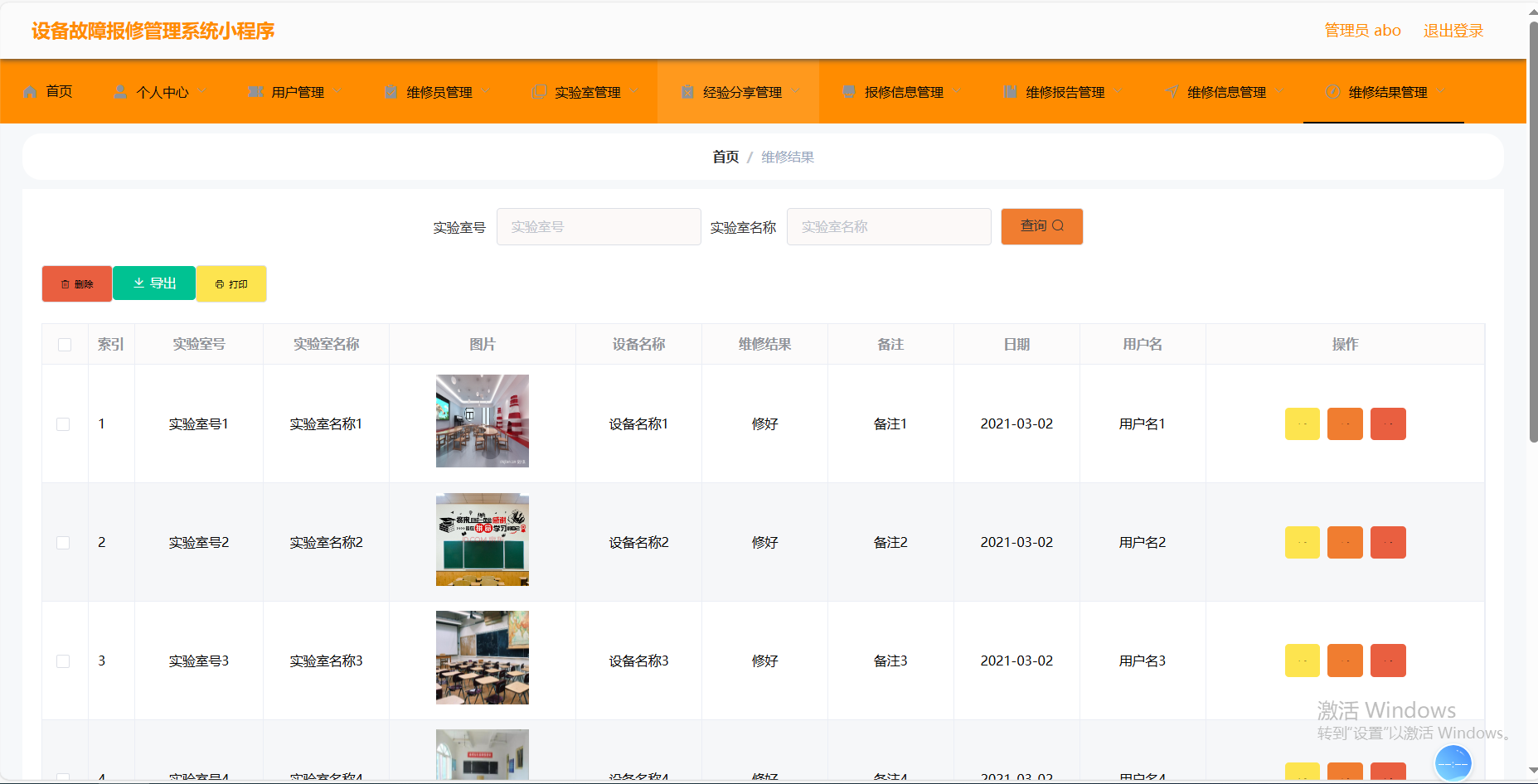Check the checkbox for row 实验室号2
This screenshot has width=1538, height=784.
(63, 543)
